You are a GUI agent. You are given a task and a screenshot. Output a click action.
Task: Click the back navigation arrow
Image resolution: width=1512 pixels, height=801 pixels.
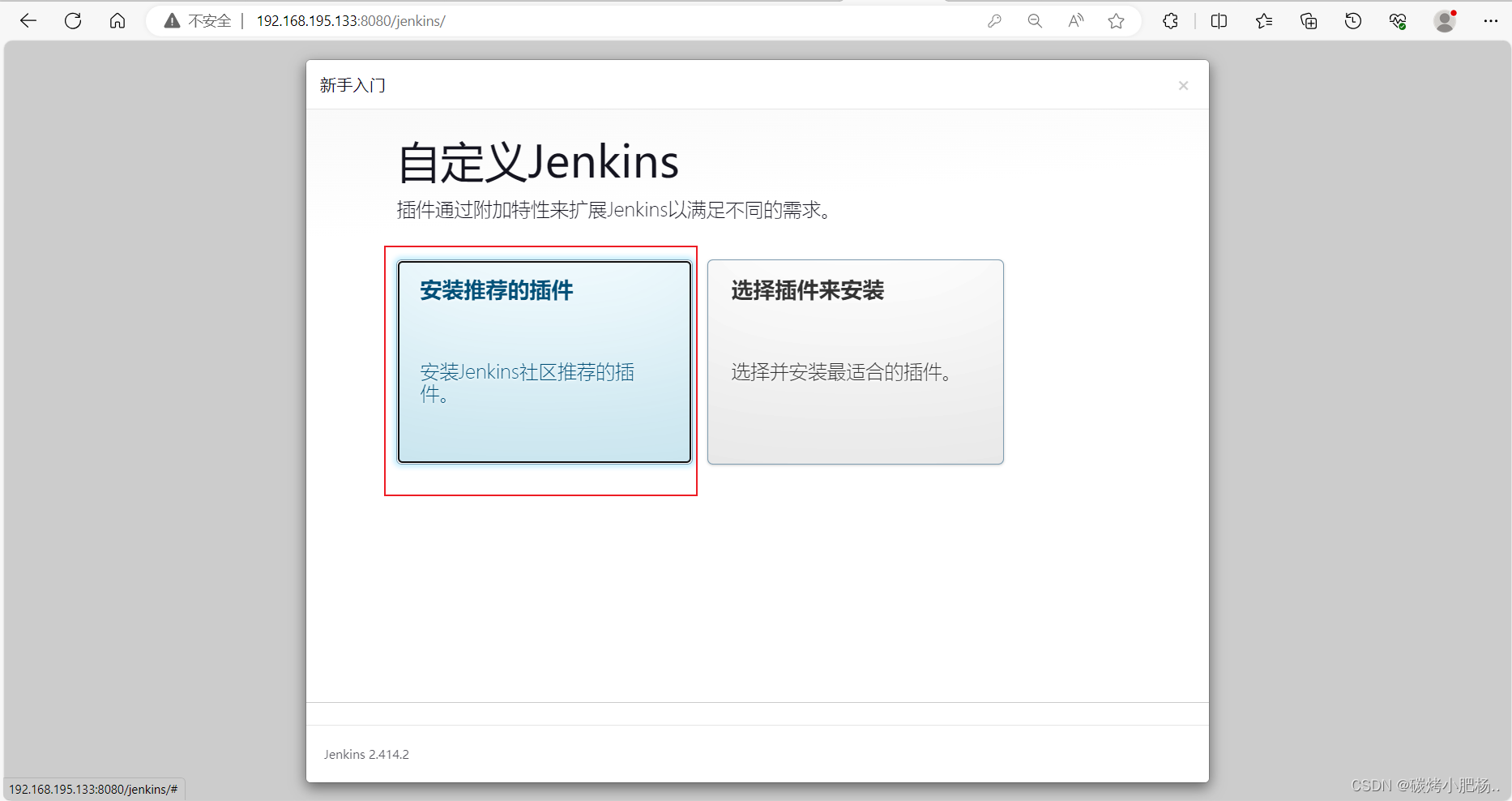[x=28, y=20]
